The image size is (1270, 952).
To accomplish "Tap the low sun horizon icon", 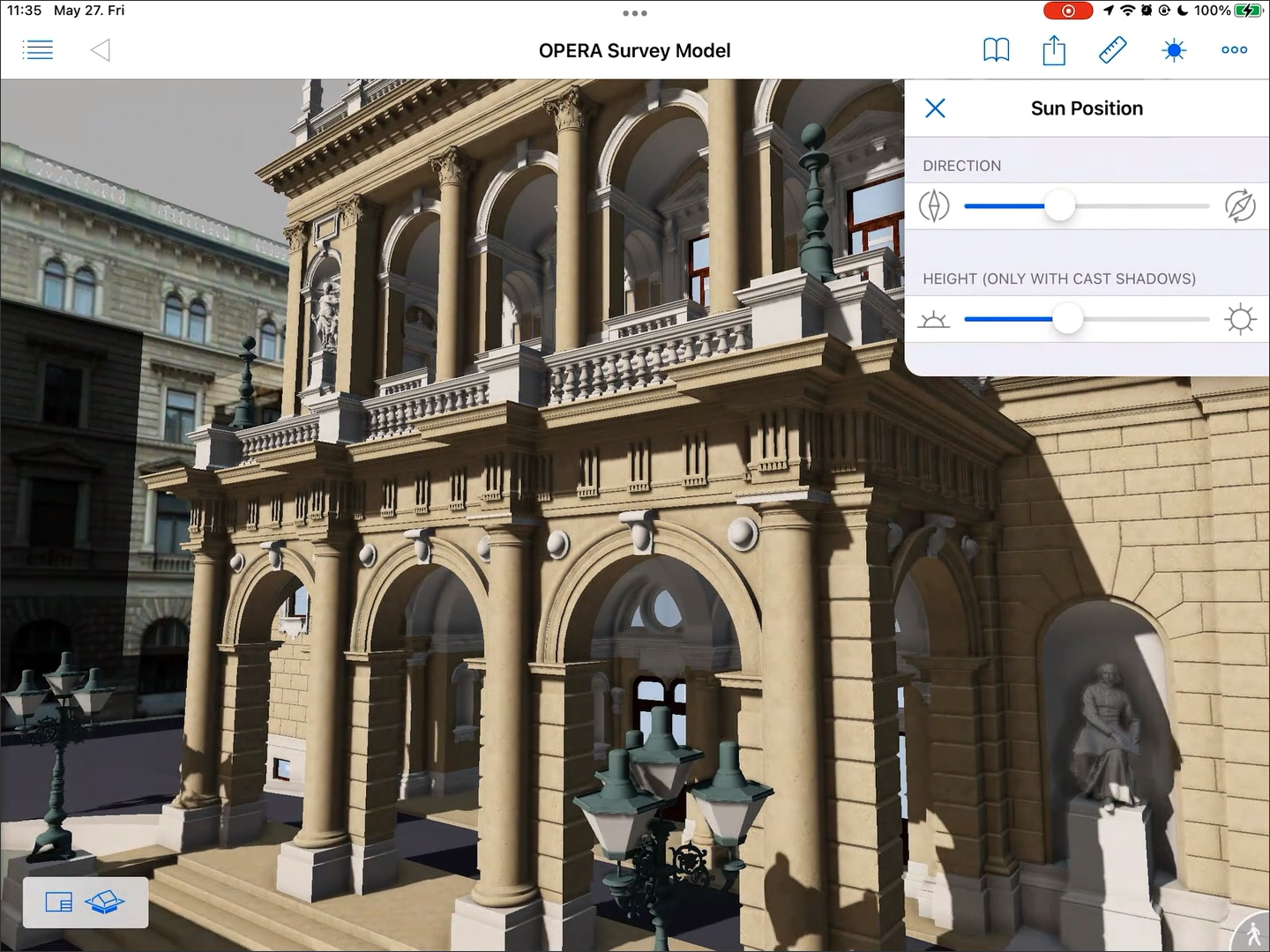I will (933, 319).
